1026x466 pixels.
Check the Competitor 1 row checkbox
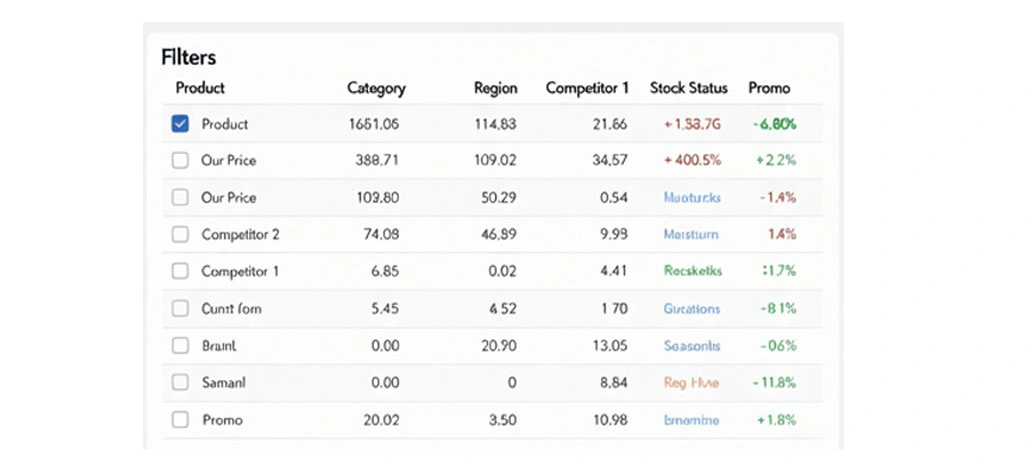pyautogui.click(x=180, y=271)
